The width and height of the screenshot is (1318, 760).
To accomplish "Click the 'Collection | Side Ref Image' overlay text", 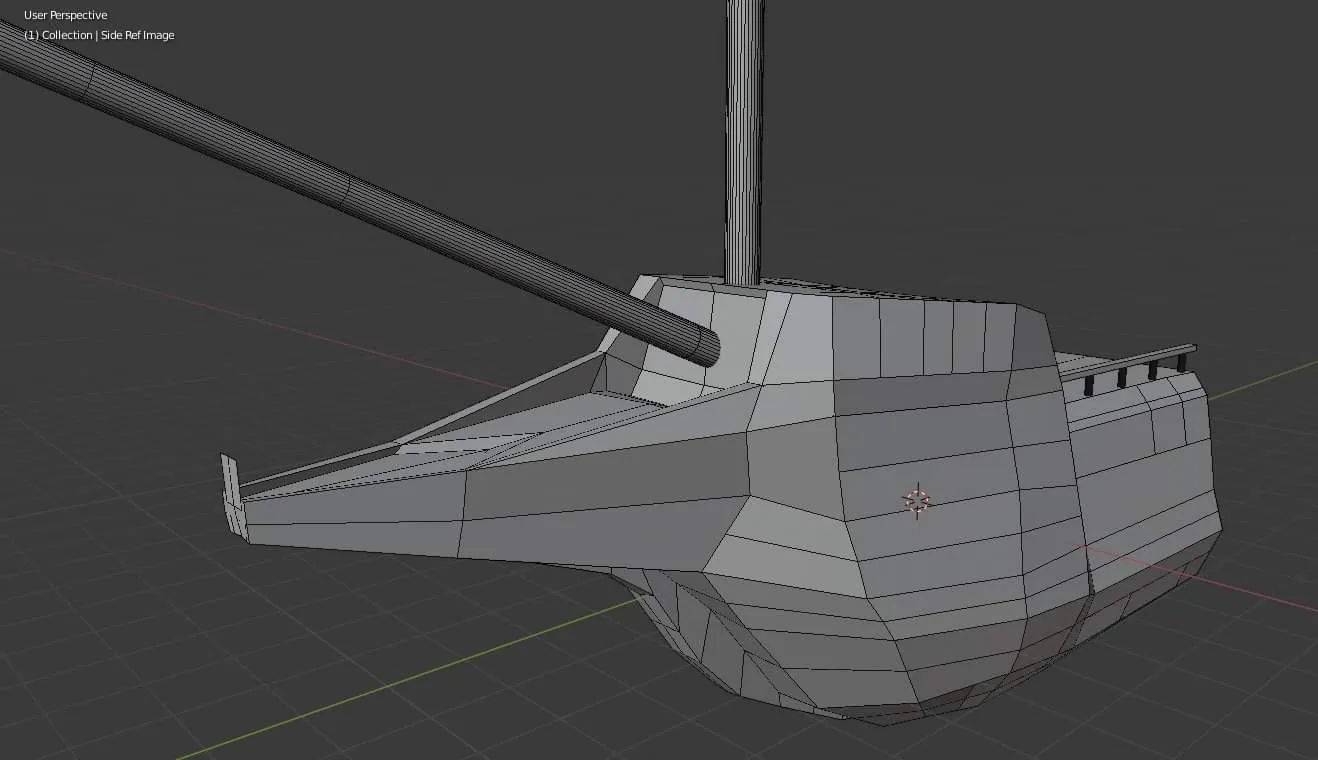I will coord(99,35).
